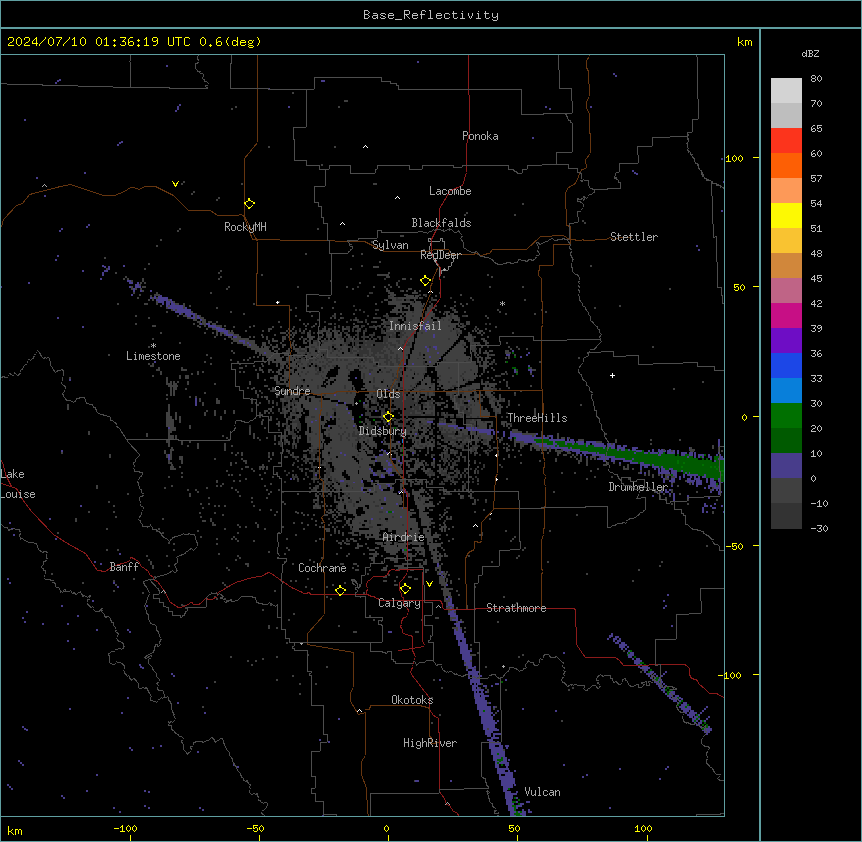This screenshot has height=842, width=862.
Task: Click the Didsbury town label
Action: point(382,431)
